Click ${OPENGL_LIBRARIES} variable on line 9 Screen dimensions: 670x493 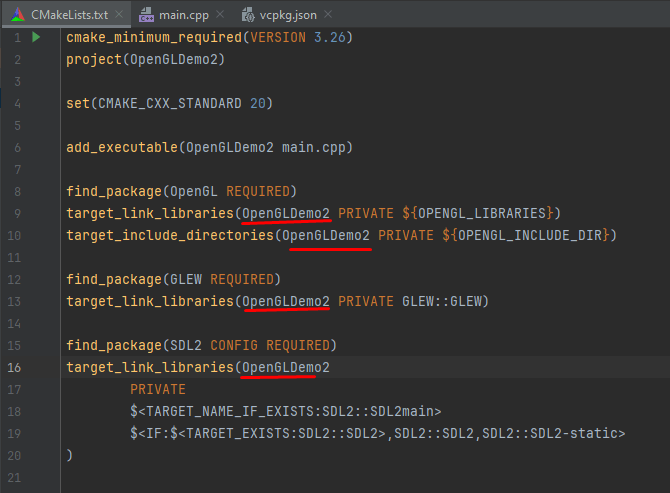pyautogui.click(x=477, y=213)
